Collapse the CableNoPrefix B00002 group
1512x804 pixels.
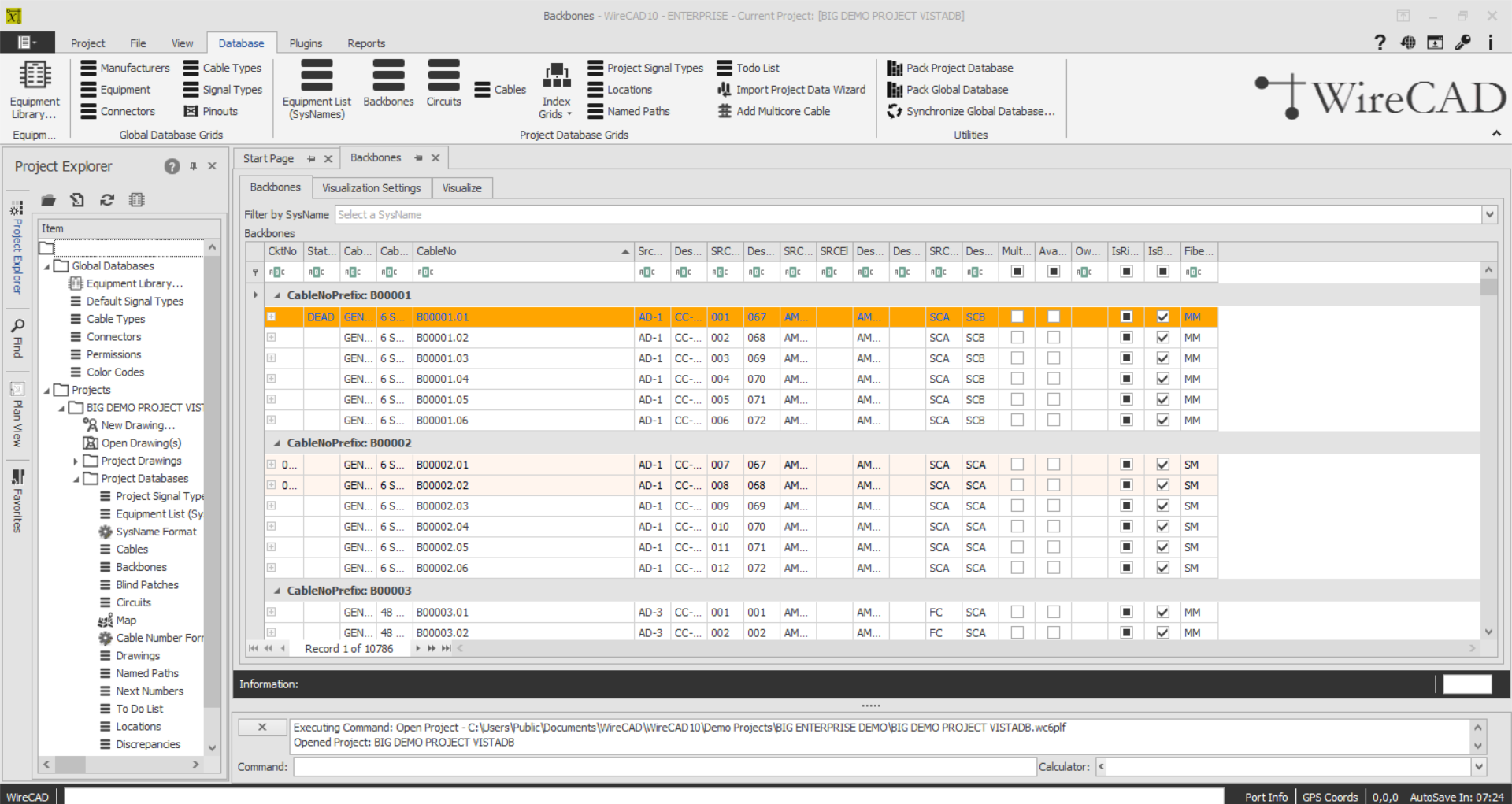[276, 443]
